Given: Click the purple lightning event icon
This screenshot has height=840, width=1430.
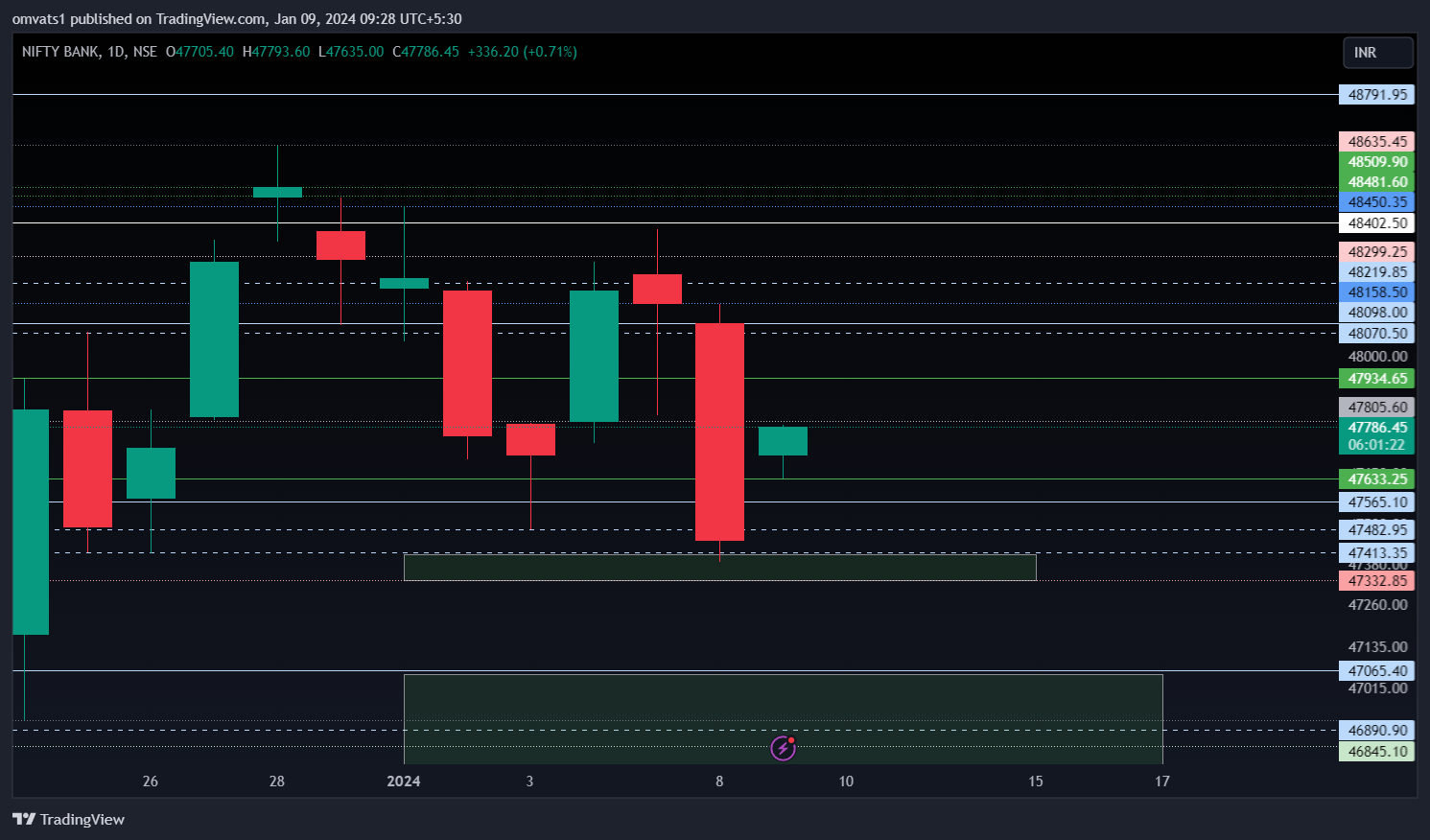Looking at the screenshot, I should [784, 748].
